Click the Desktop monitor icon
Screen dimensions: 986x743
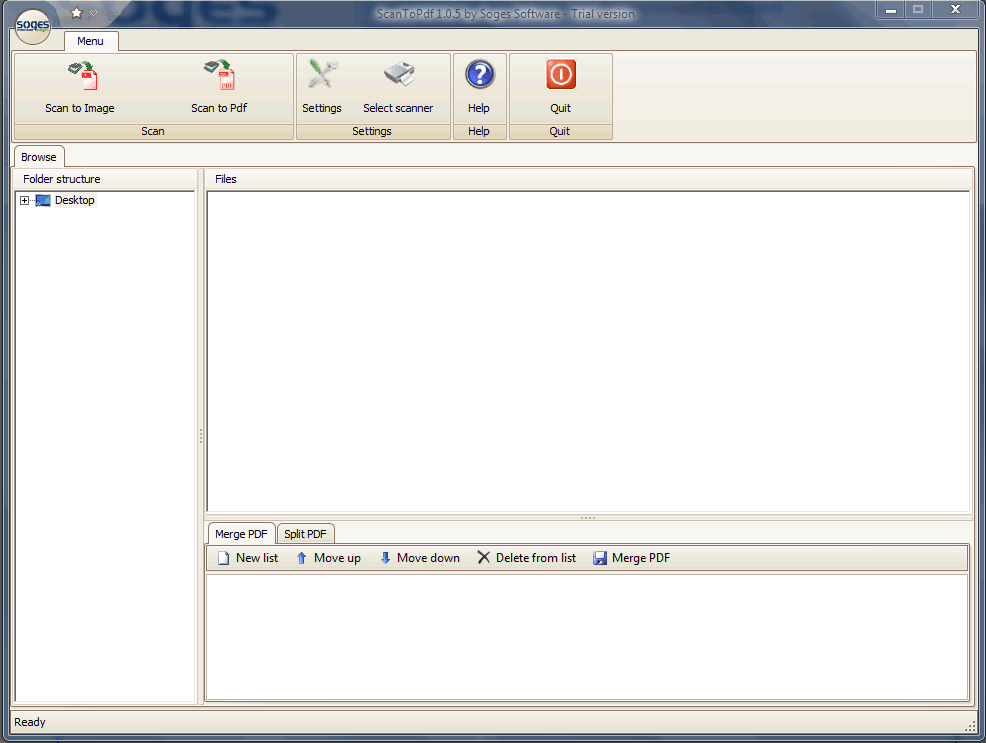click(x=43, y=201)
